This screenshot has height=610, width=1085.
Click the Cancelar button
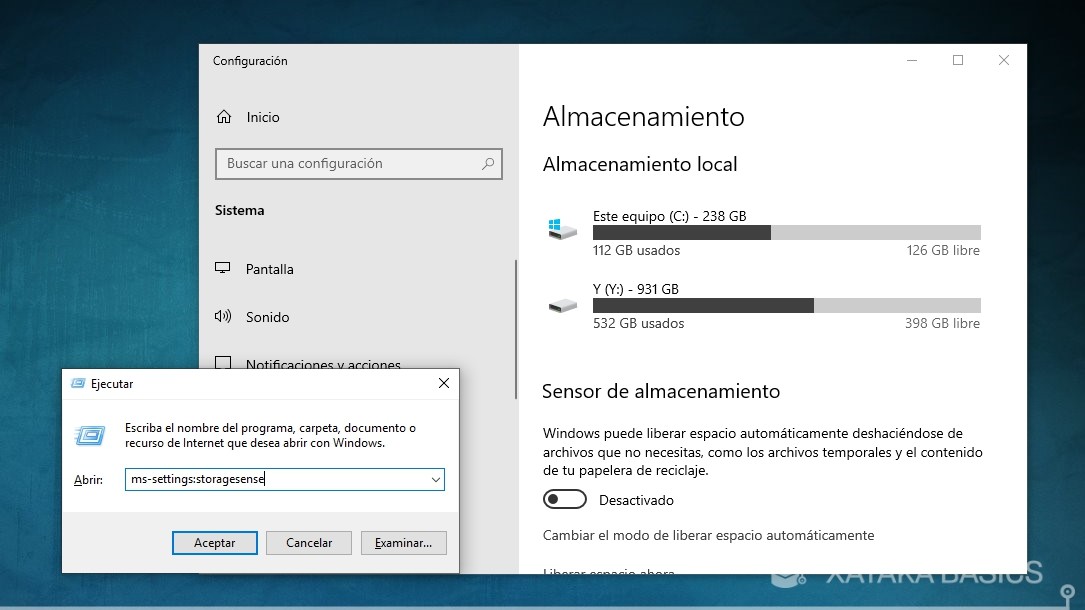coord(308,542)
